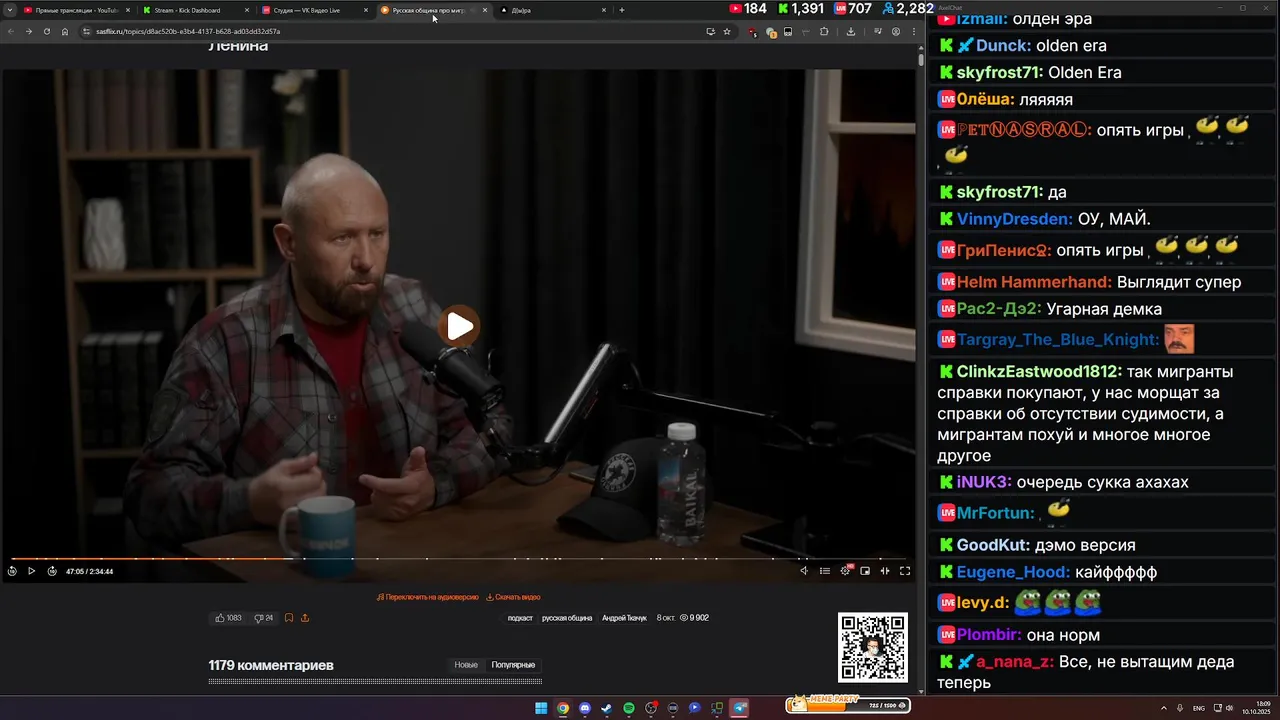The width and height of the screenshot is (1280, 720).
Task: Enter fullscreen video mode
Action: click(x=905, y=571)
